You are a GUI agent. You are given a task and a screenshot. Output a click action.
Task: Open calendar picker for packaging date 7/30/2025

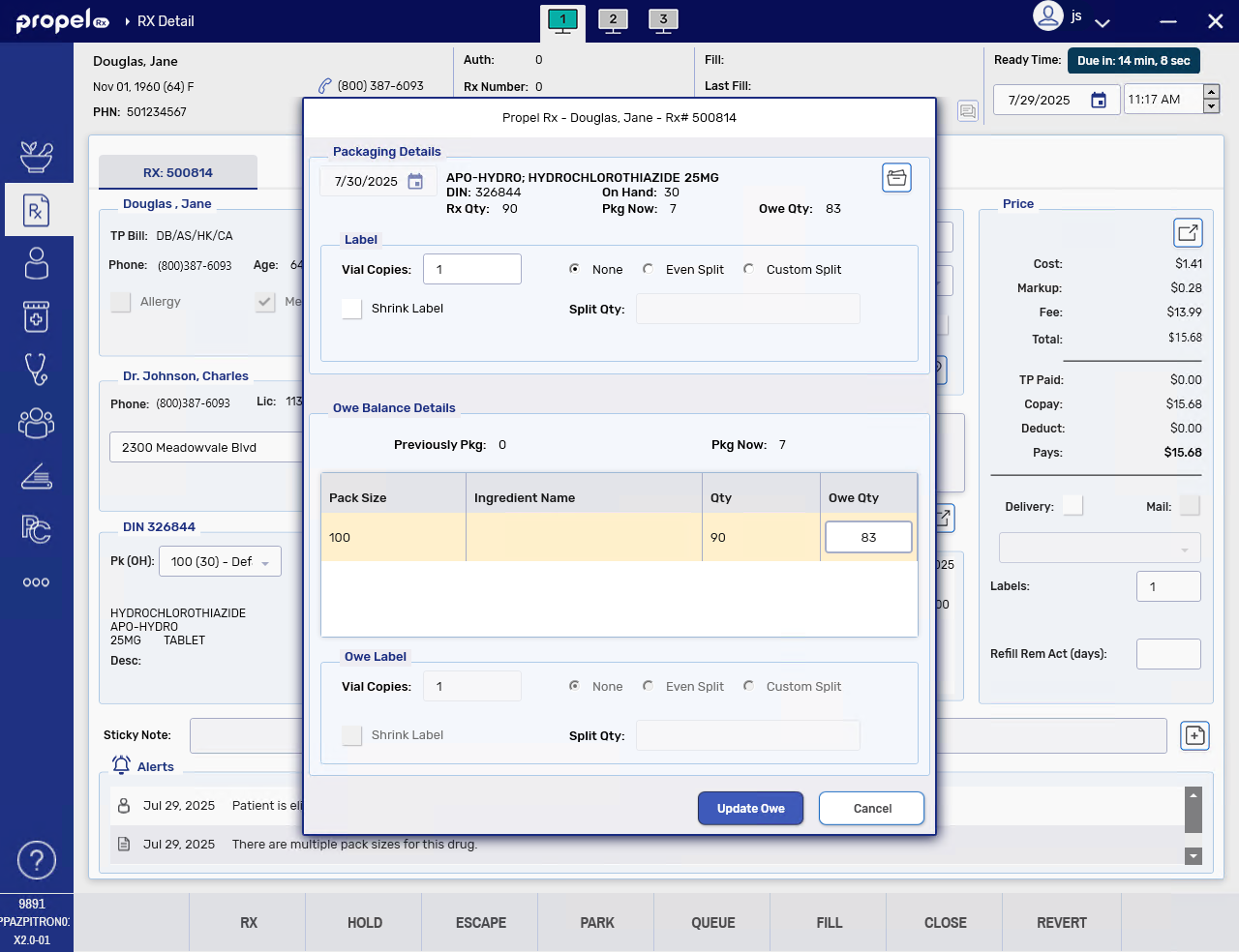[415, 182]
